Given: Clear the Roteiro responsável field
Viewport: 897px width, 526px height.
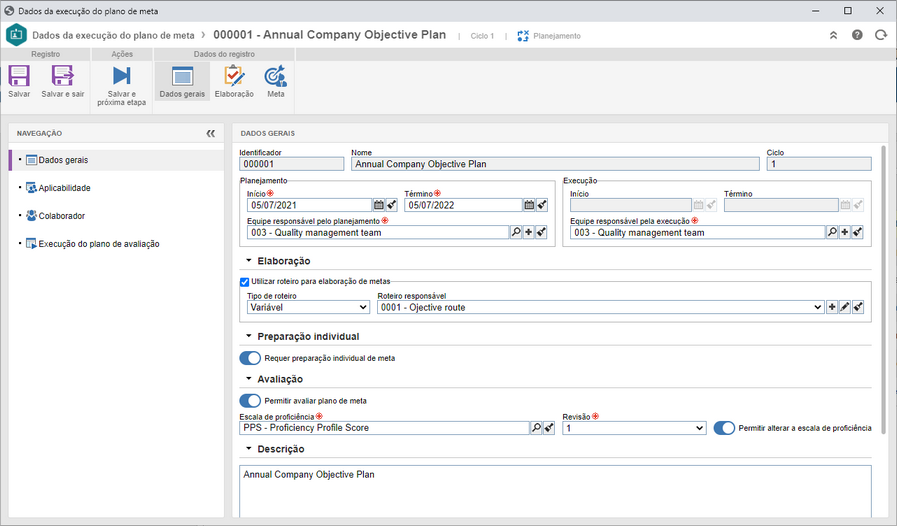Looking at the screenshot, I should click(858, 307).
